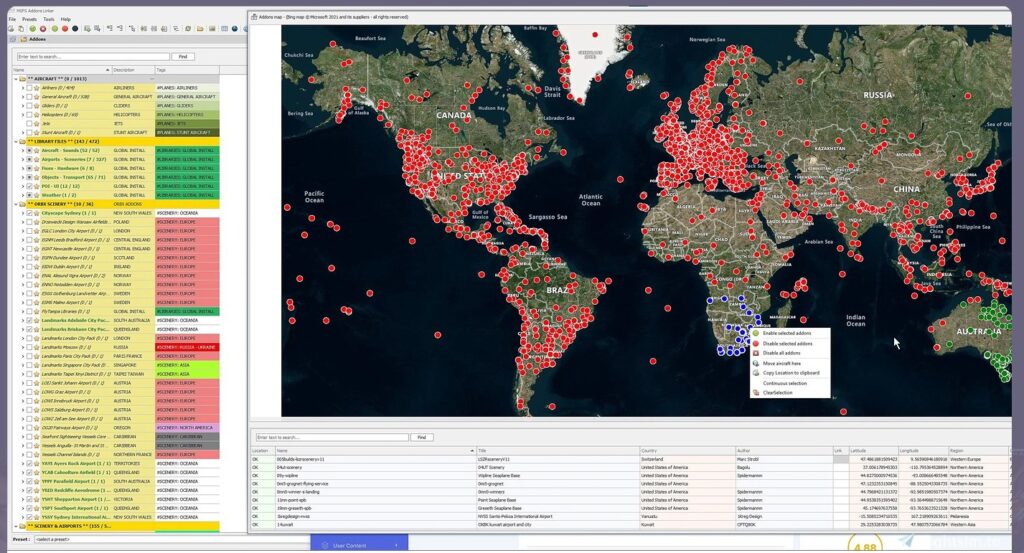Image resolution: width=1024 pixels, height=553 pixels.
Task: Uncheck the YAYE Ayers Rock Airport checkbox
Action: (29, 463)
